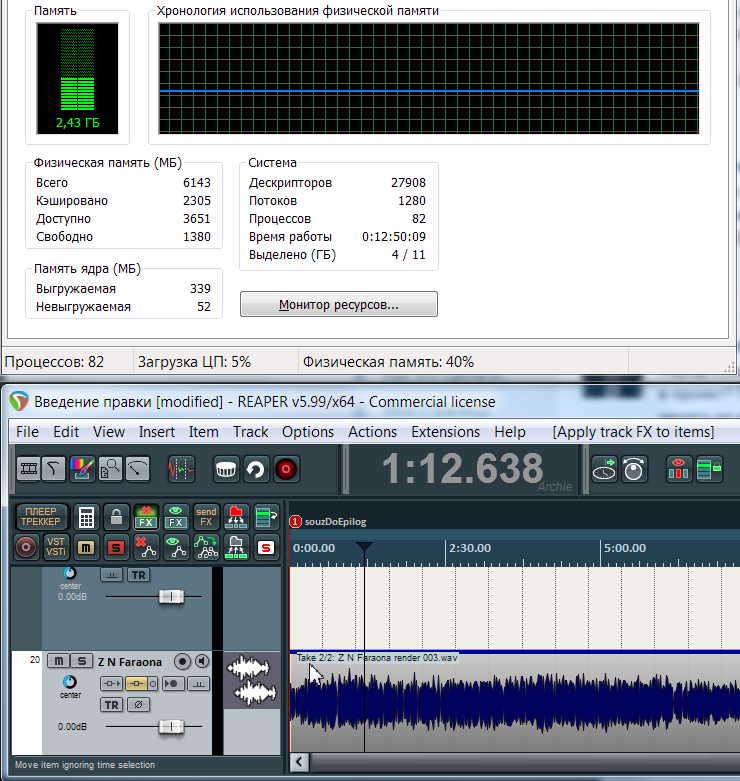Toggle phase invert on Z N Faraona track
Screen dimensions: 740x781
coord(139,704)
